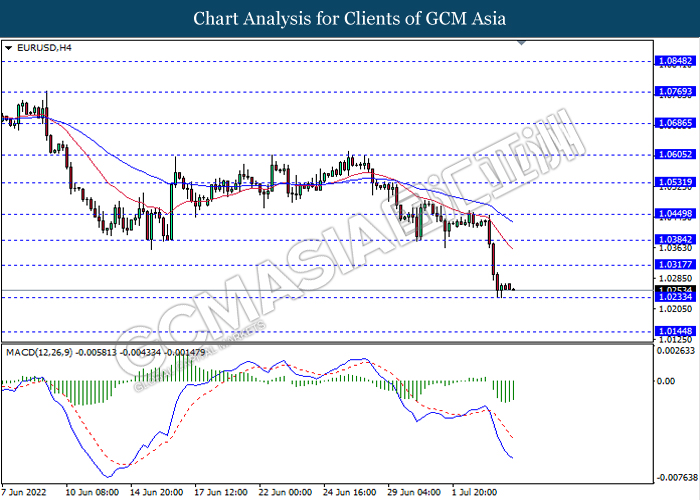Select the 1.06865 price level label
This screenshot has height=500, width=700.
[675, 123]
